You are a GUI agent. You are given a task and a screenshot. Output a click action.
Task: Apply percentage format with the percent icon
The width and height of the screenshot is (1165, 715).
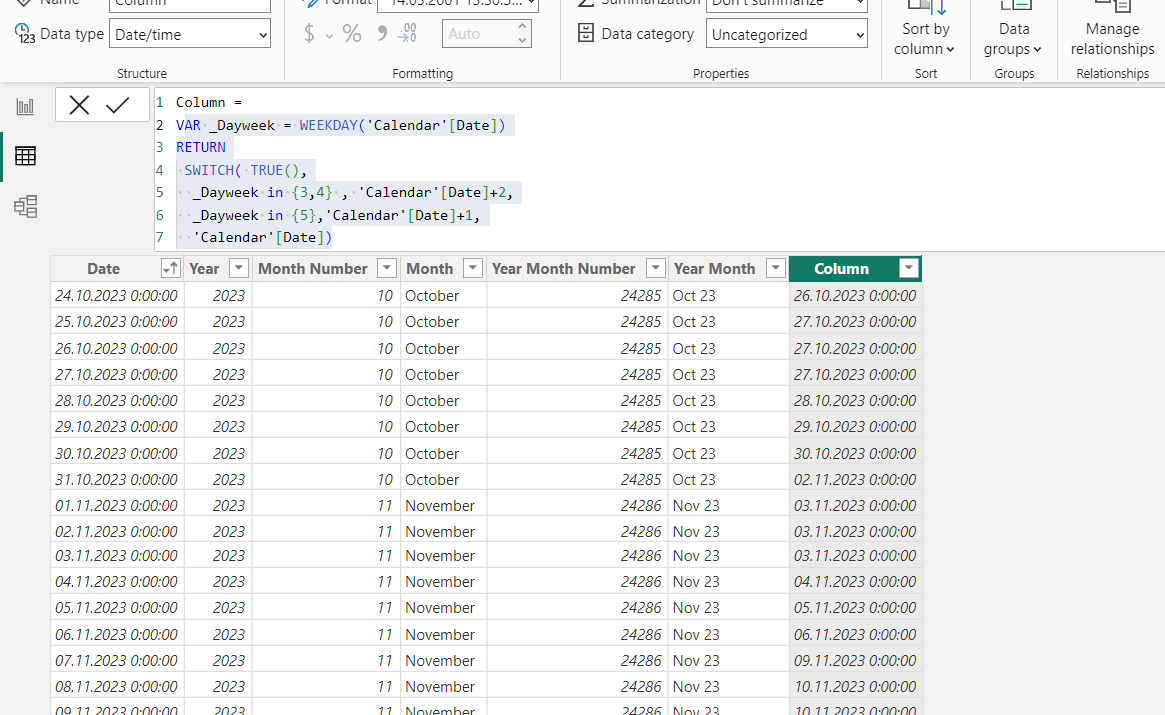pos(351,33)
